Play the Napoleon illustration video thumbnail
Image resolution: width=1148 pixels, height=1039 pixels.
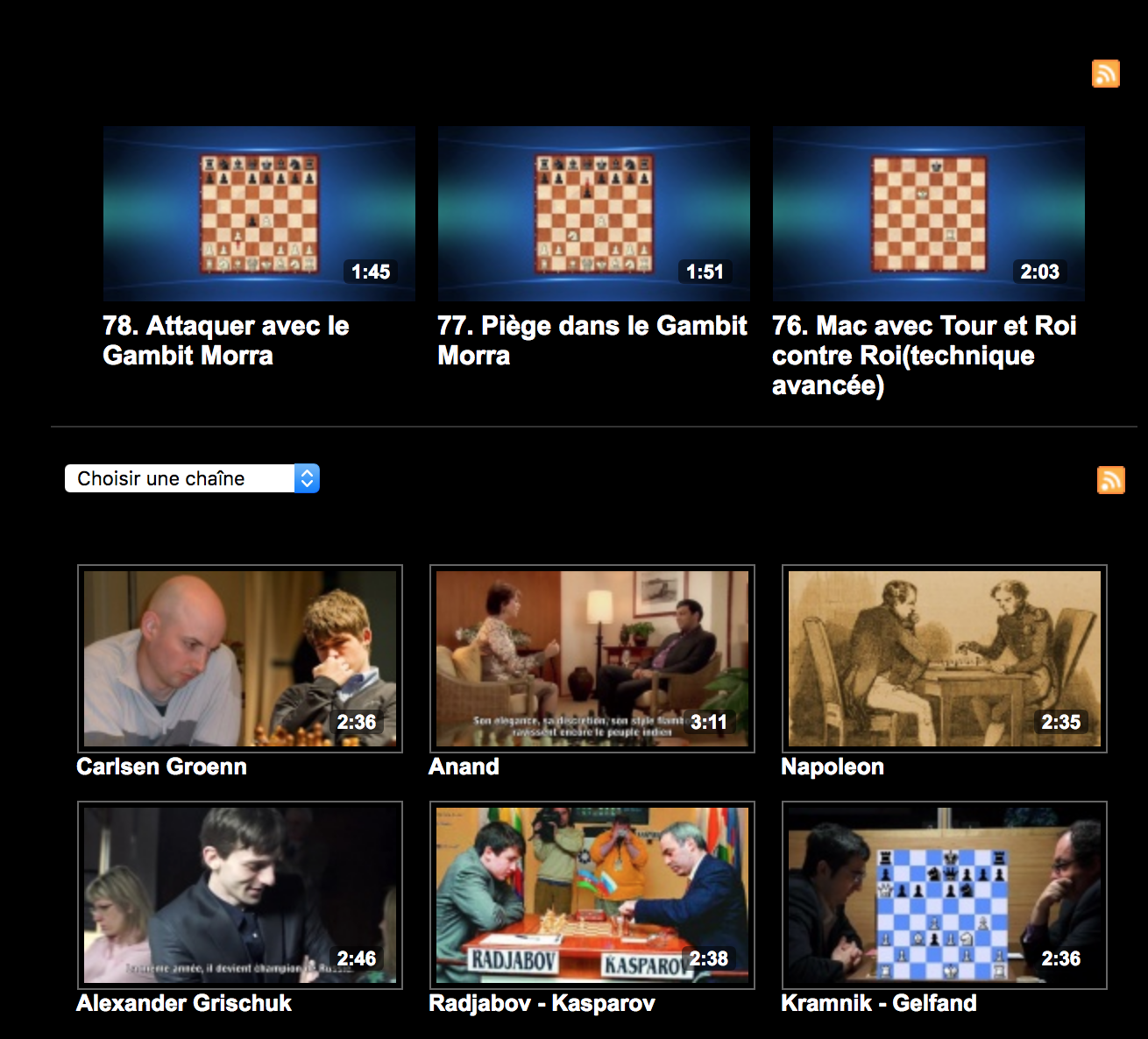pos(945,659)
